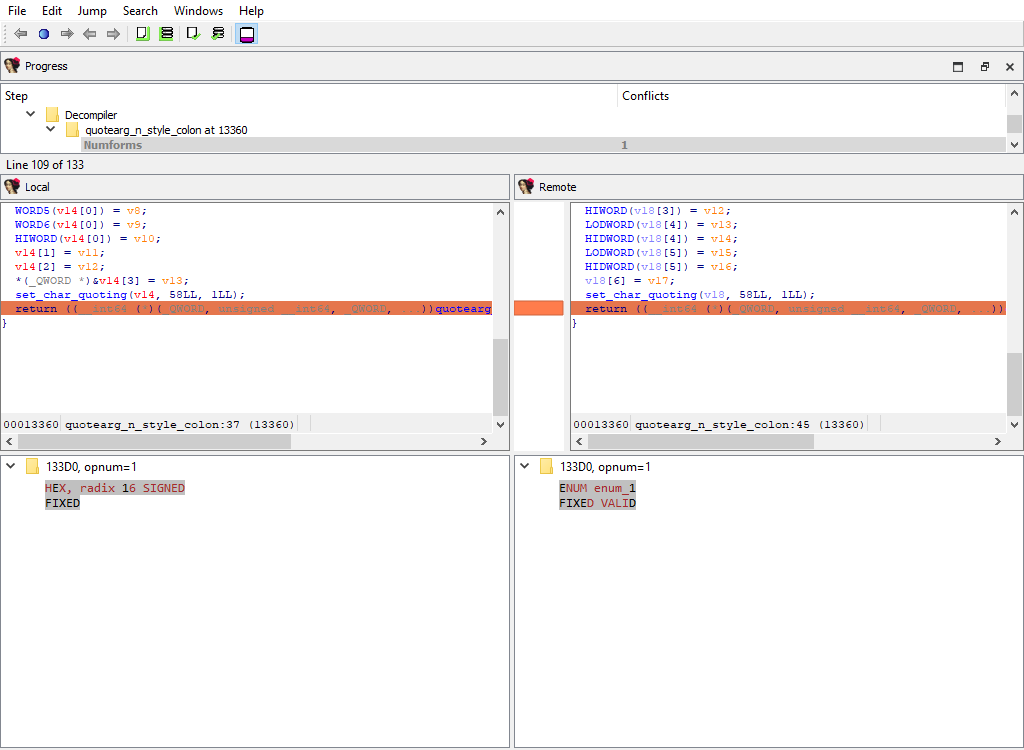
Task: Click the apply-all-forms stacked toolbar icon
Action: tap(166, 33)
